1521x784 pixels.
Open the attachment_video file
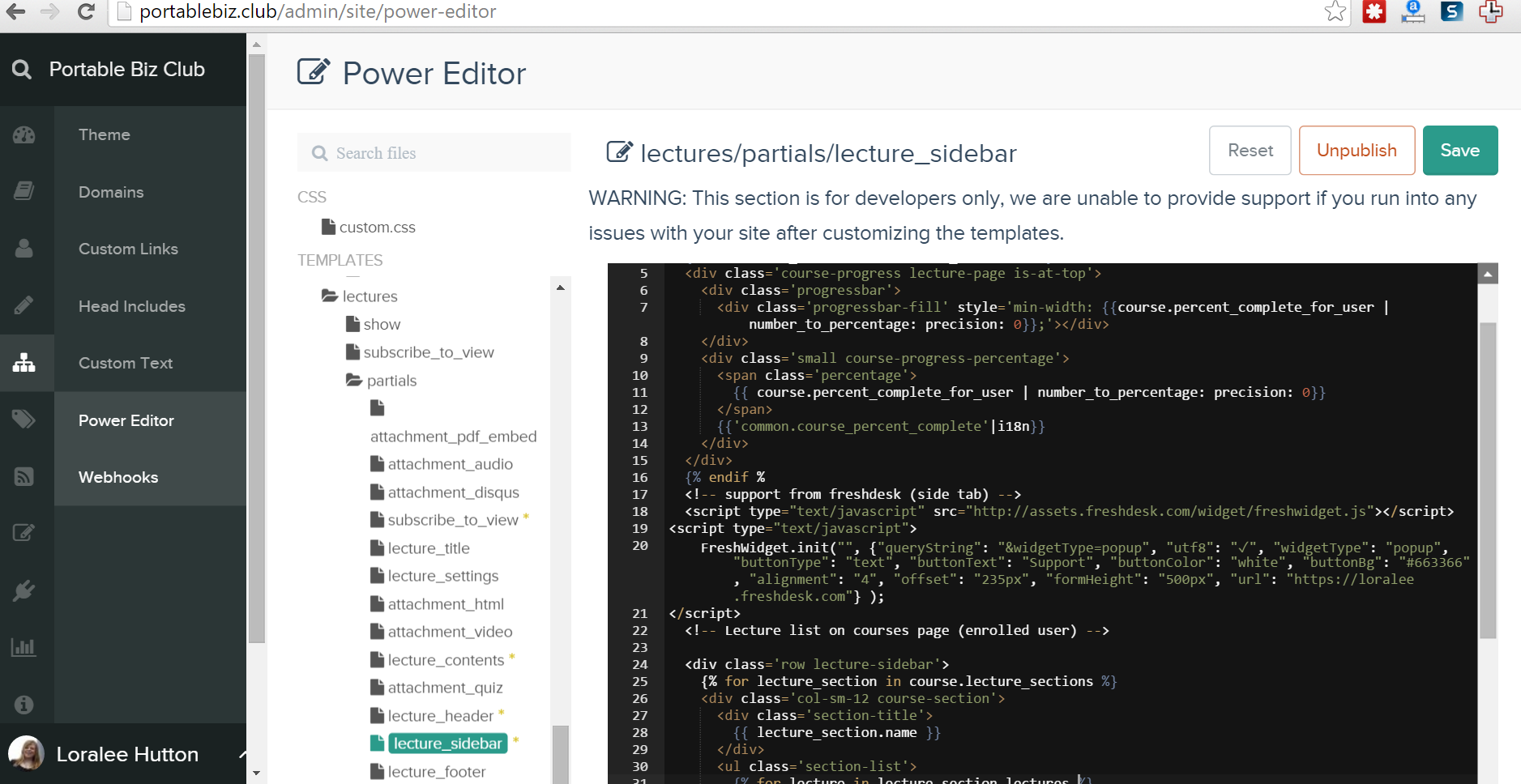450,632
